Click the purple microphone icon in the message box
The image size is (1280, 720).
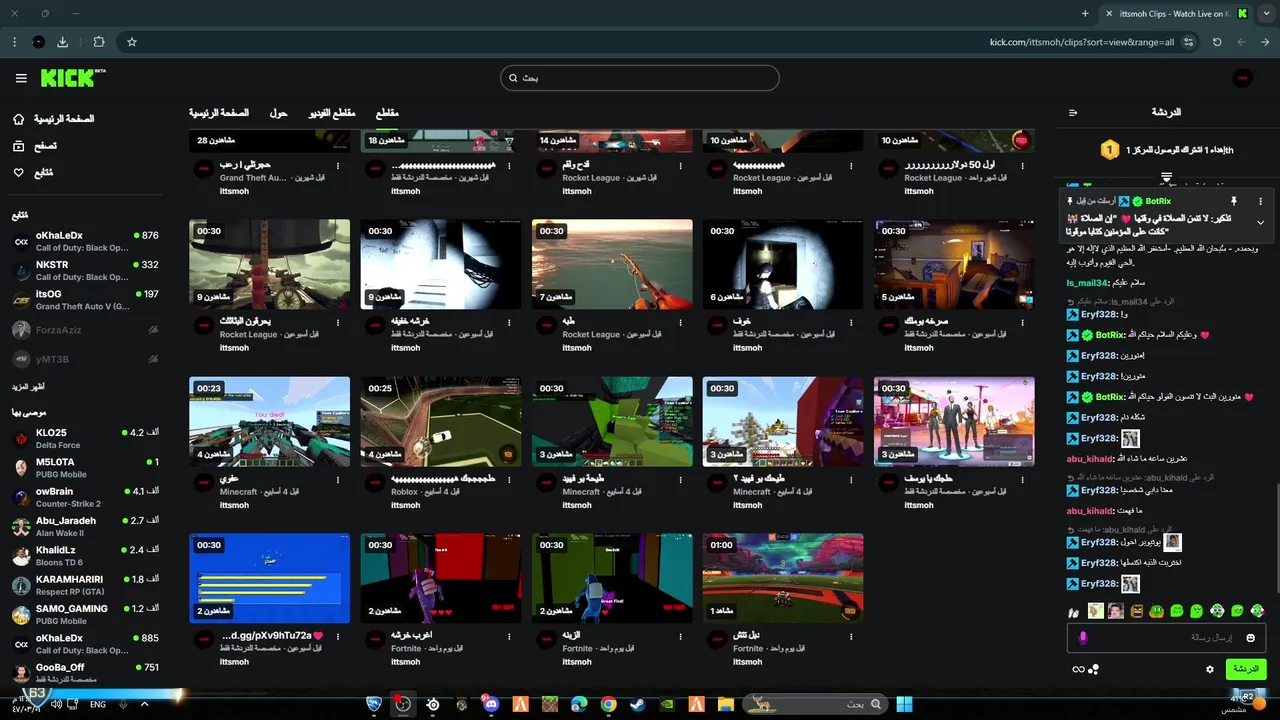1082,638
